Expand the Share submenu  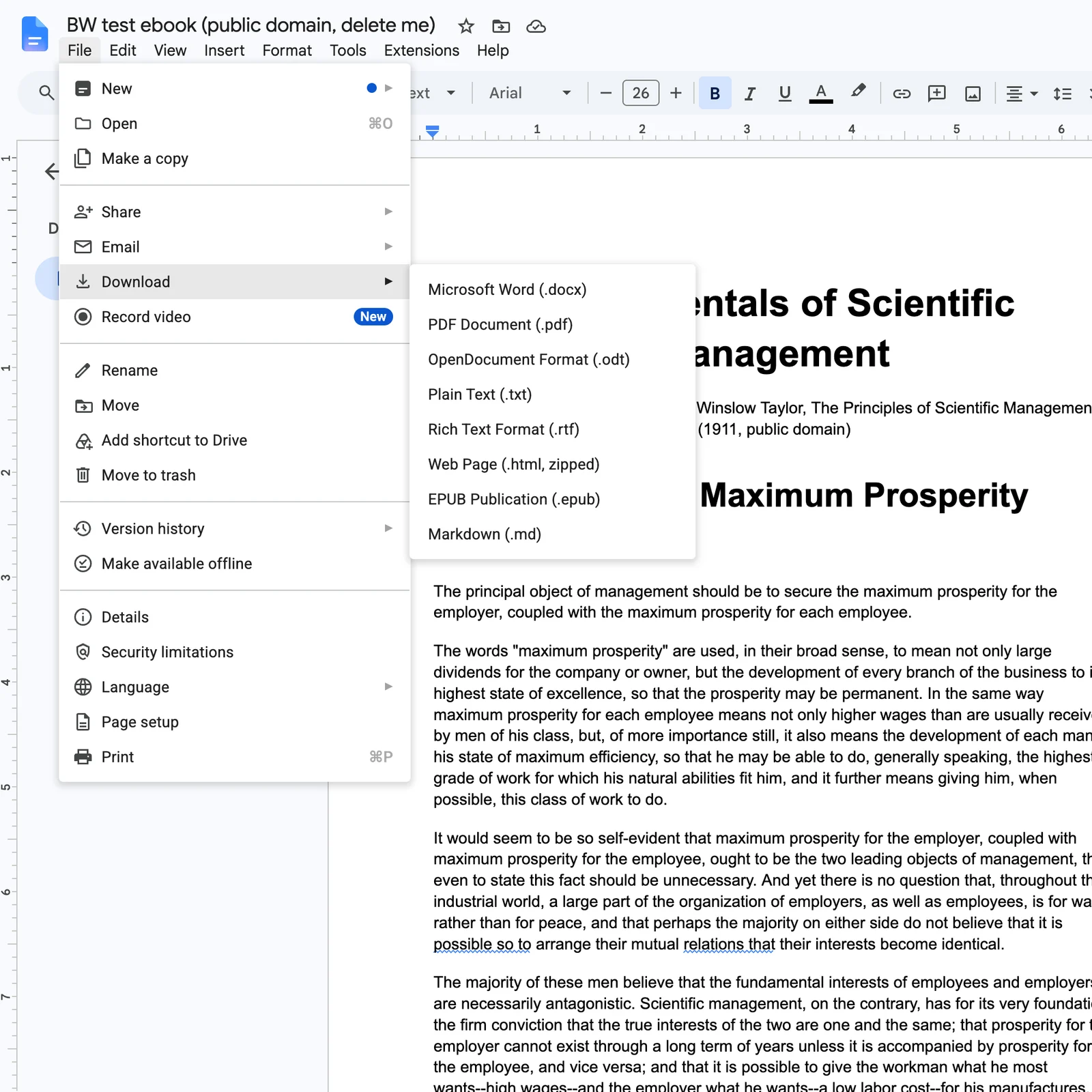tap(235, 212)
